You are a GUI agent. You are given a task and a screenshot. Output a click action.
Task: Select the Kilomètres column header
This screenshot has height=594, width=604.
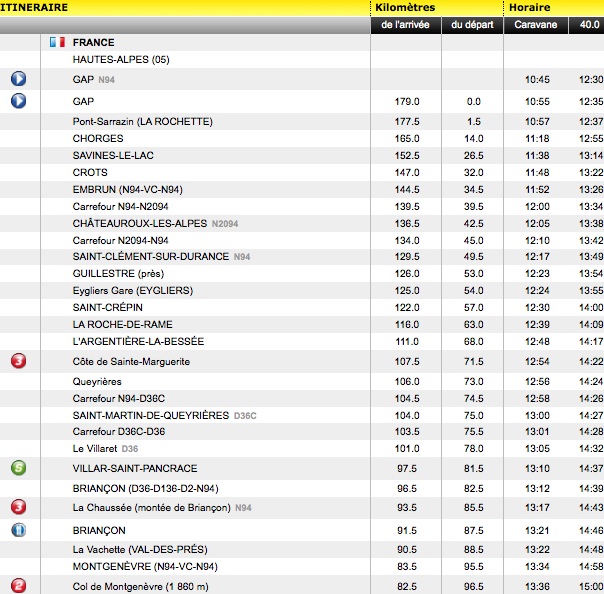[411, 7]
